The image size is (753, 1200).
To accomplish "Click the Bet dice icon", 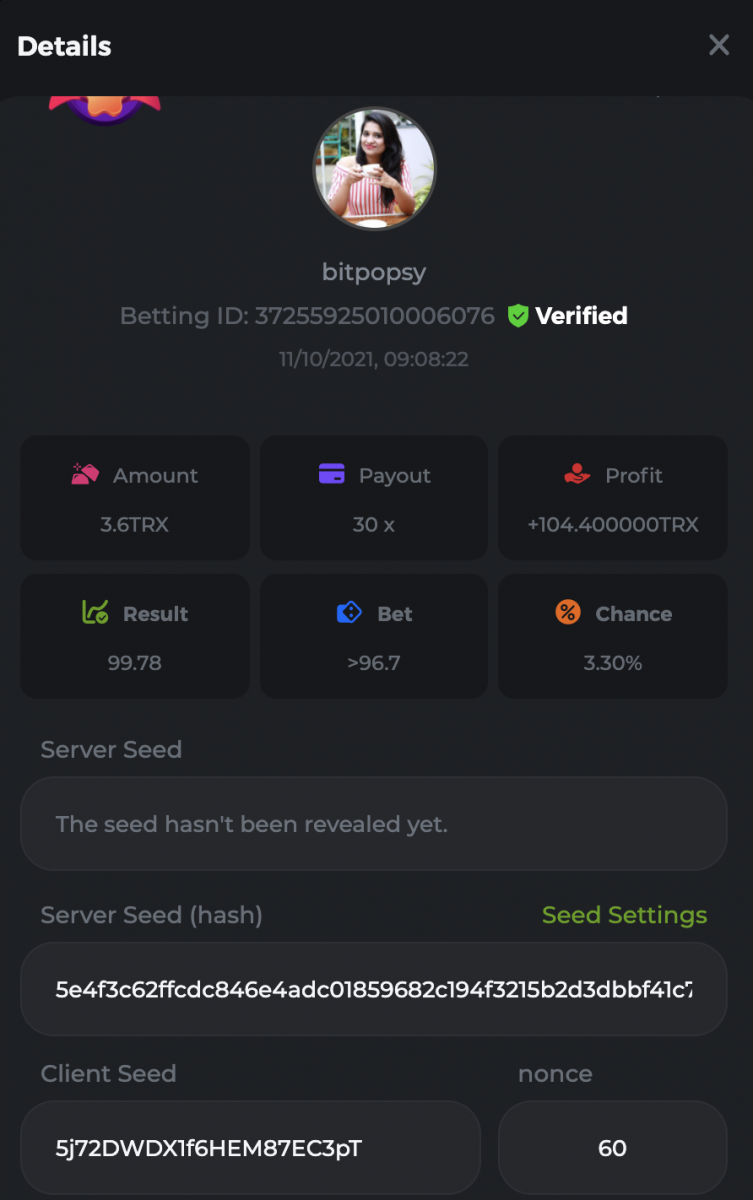I will 349,612.
